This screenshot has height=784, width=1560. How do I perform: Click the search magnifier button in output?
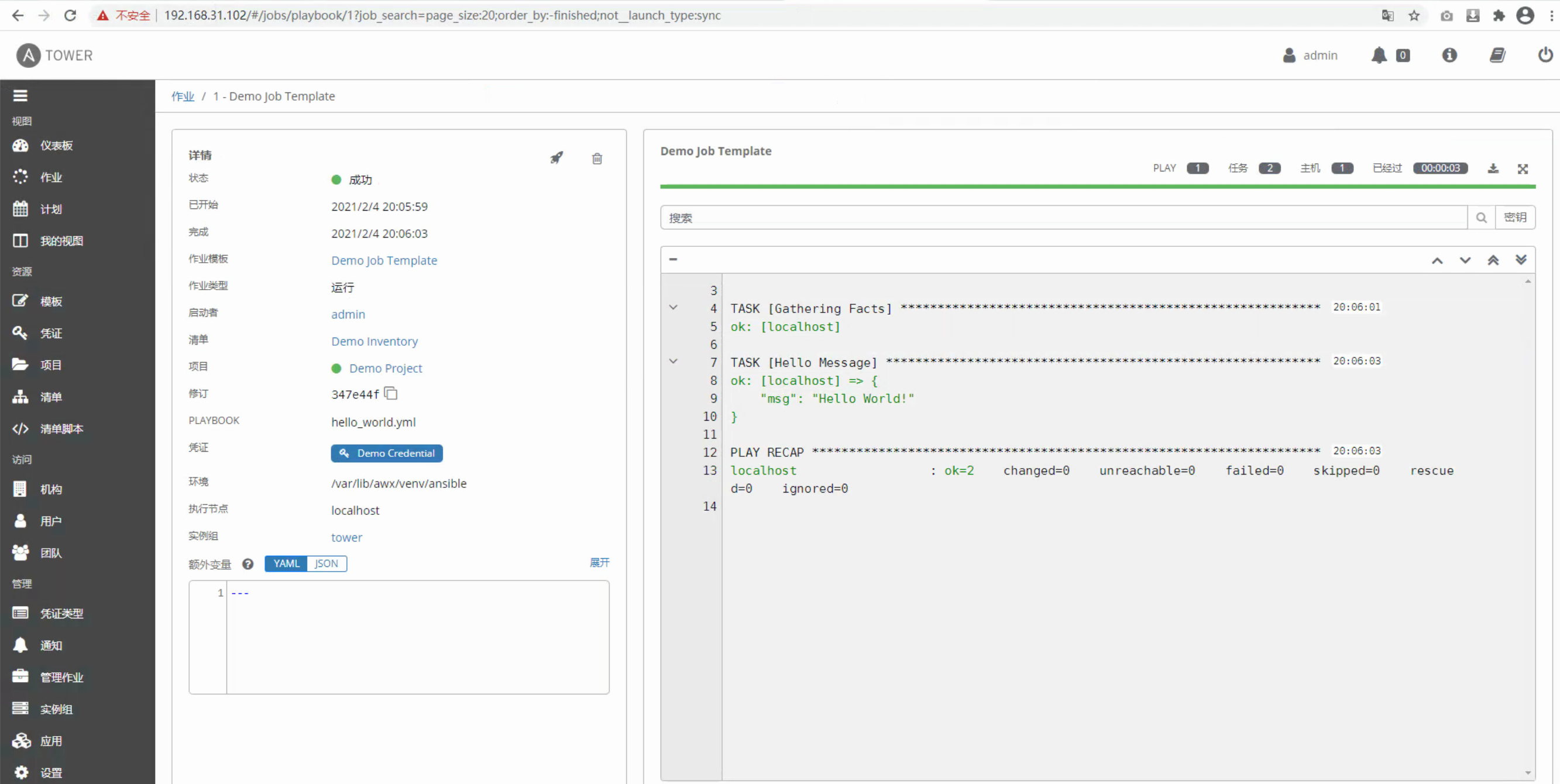pos(1481,217)
